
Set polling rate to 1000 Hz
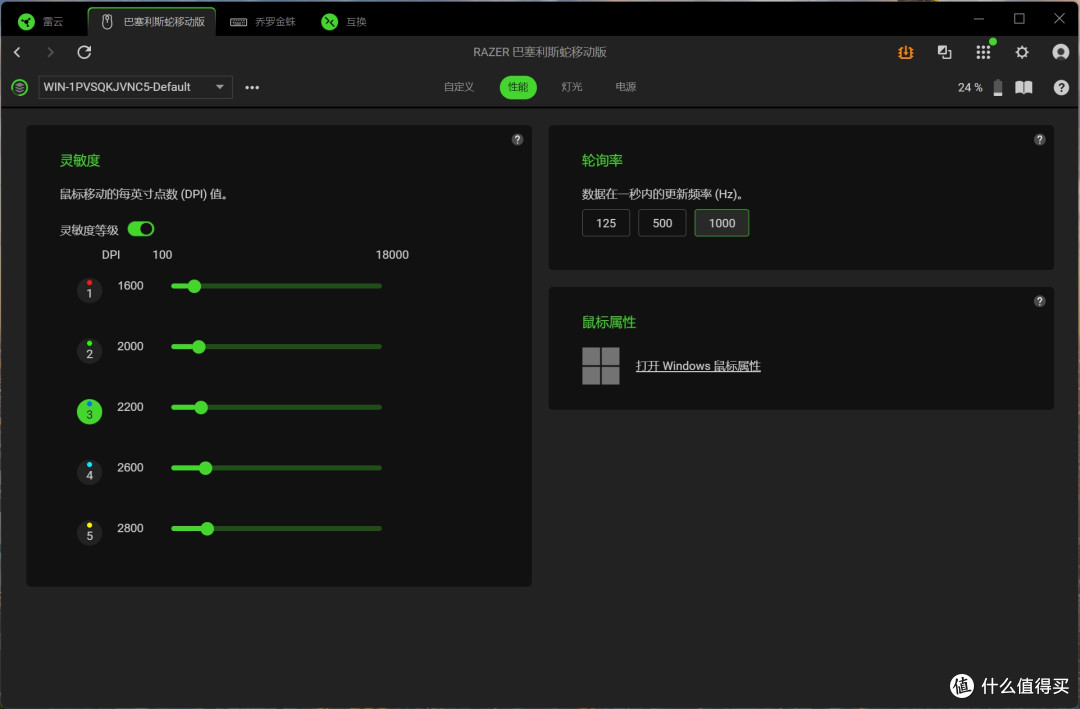[x=722, y=223]
